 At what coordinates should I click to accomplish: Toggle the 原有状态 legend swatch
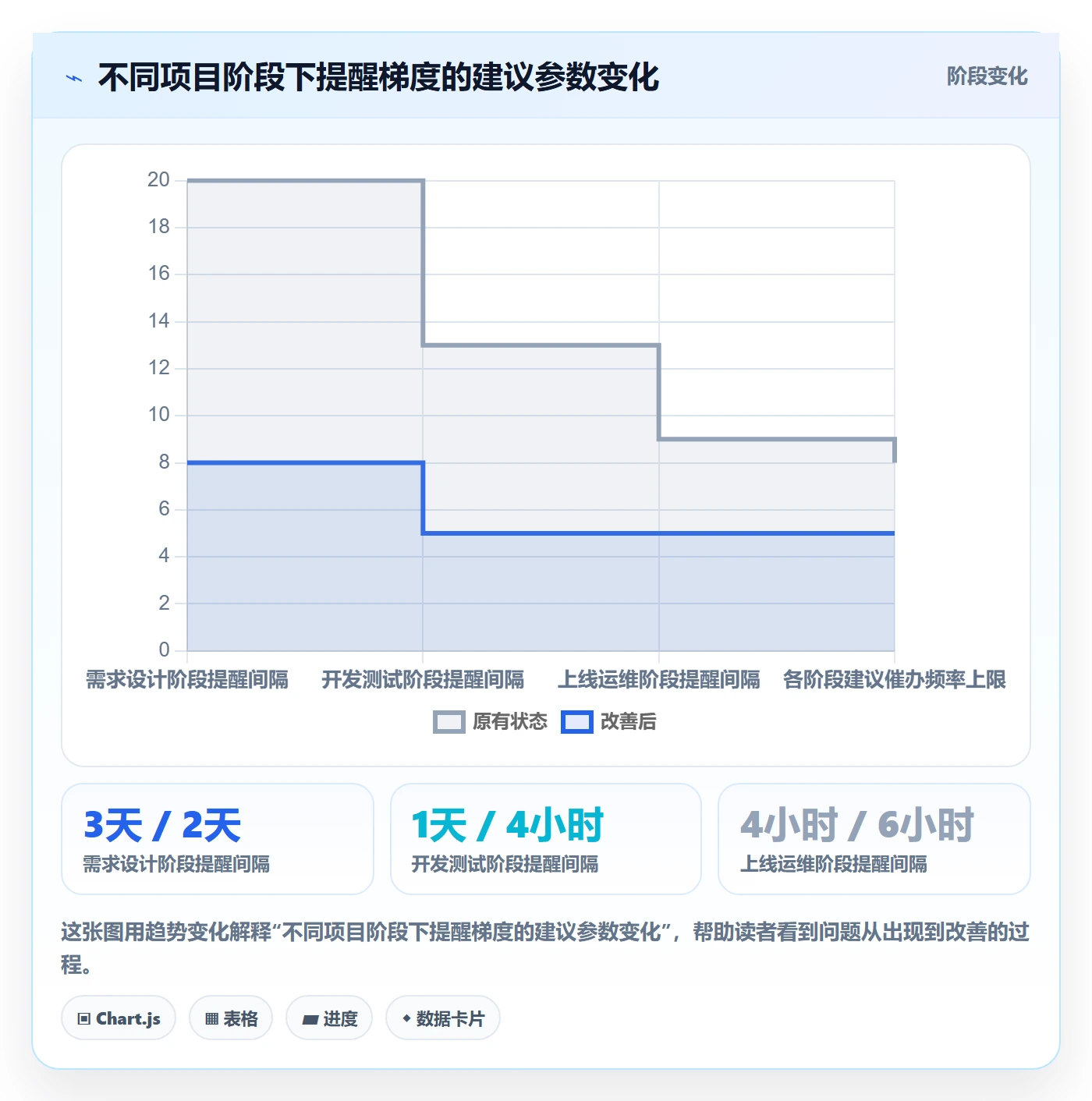pos(449,722)
